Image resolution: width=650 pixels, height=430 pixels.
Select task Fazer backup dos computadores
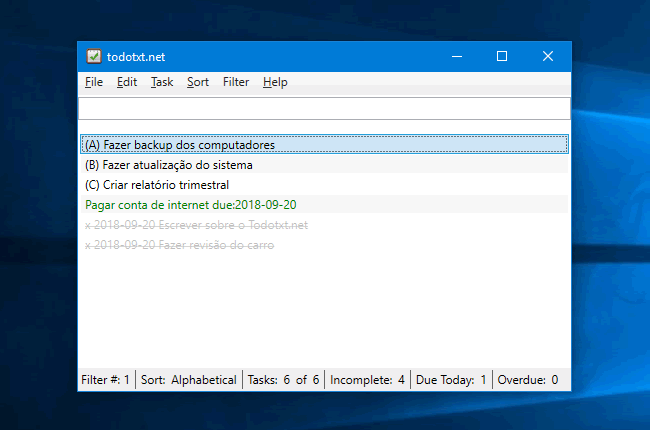click(324, 145)
